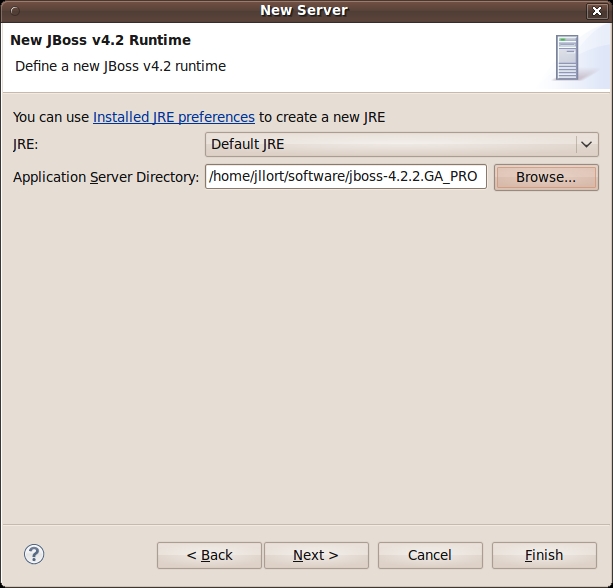Click the "Application Server Directory:" label
Viewport: 613px width, 588px height.
[106, 177]
